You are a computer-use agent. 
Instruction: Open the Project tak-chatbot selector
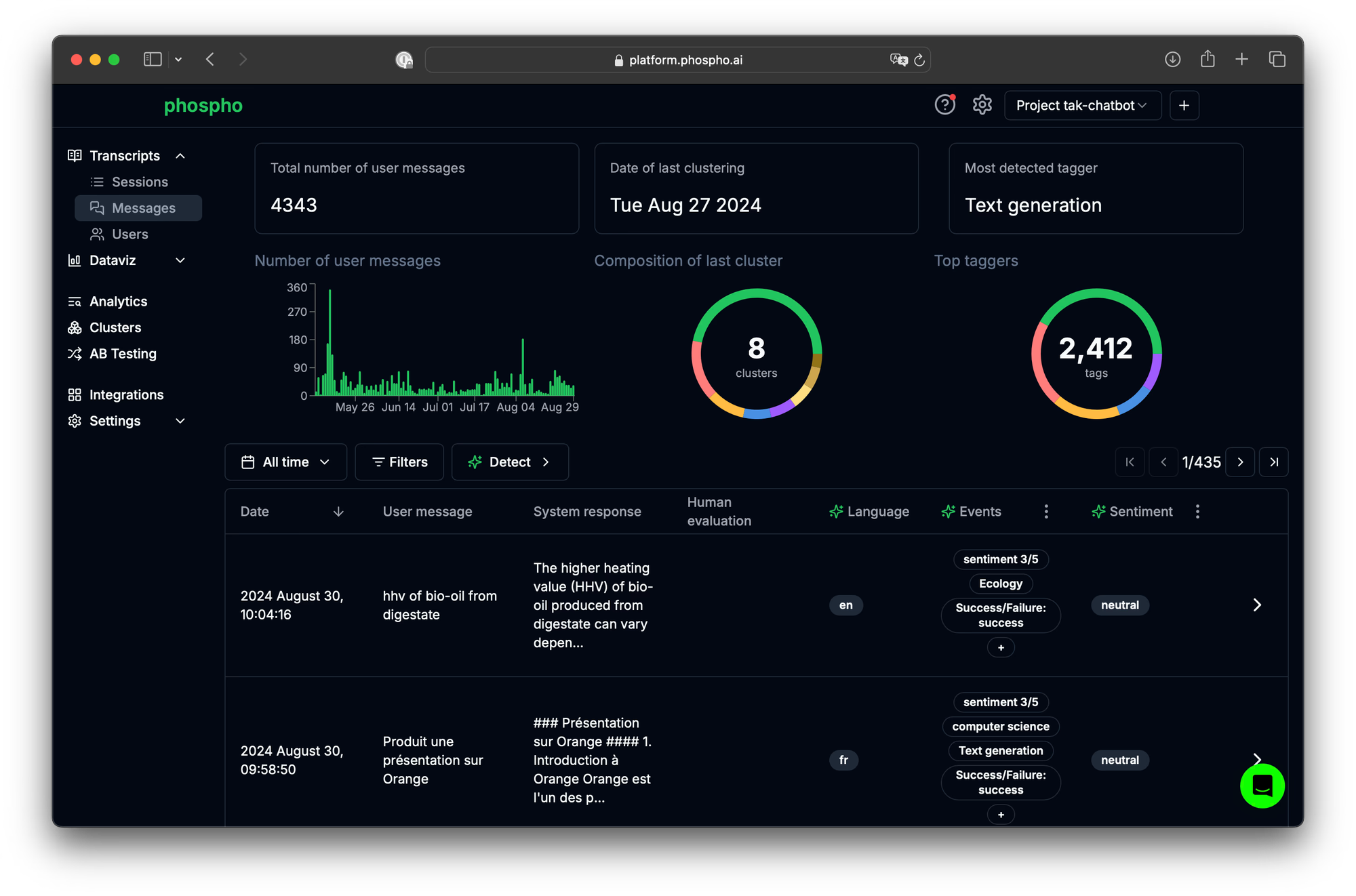(x=1082, y=105)
